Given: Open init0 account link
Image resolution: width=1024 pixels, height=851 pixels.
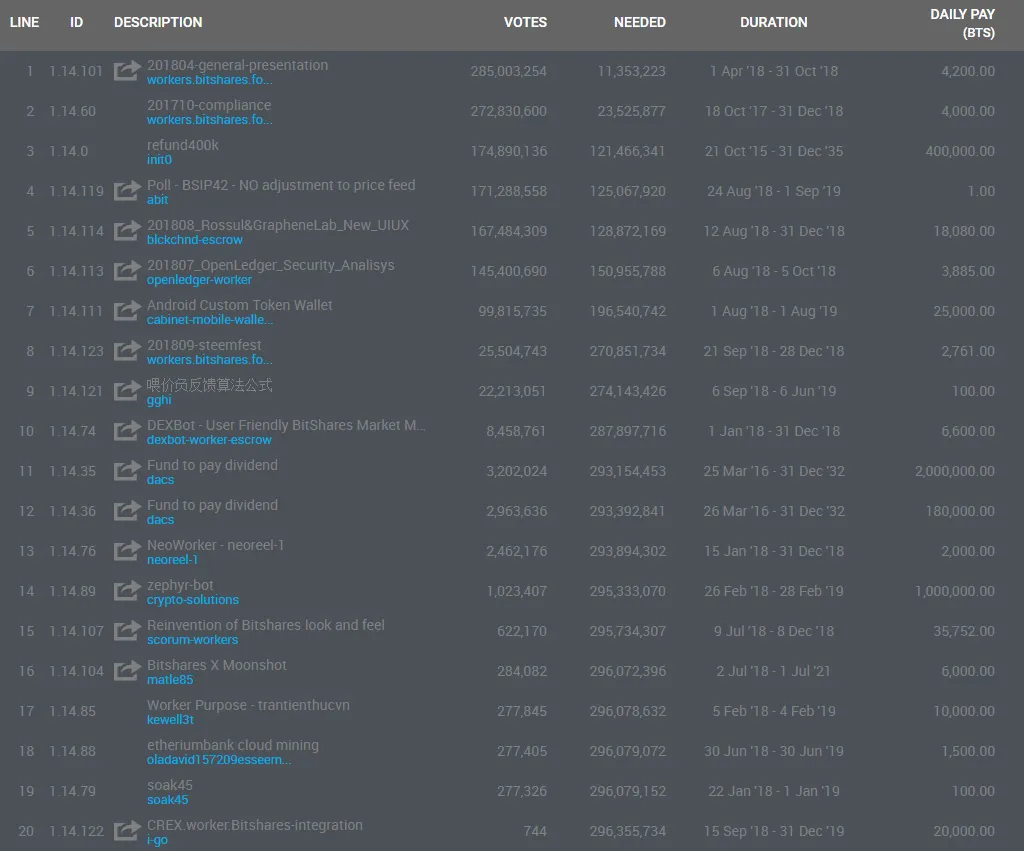Looking at the screenshot, I should coord(159,159).
